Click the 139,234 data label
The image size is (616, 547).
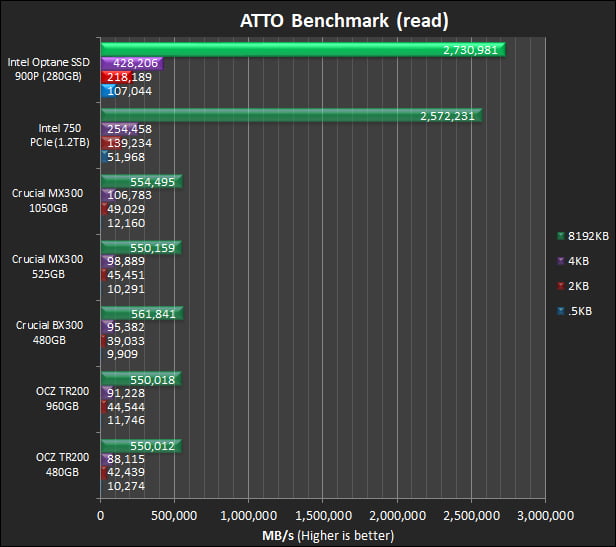click(x=129, y=143)
